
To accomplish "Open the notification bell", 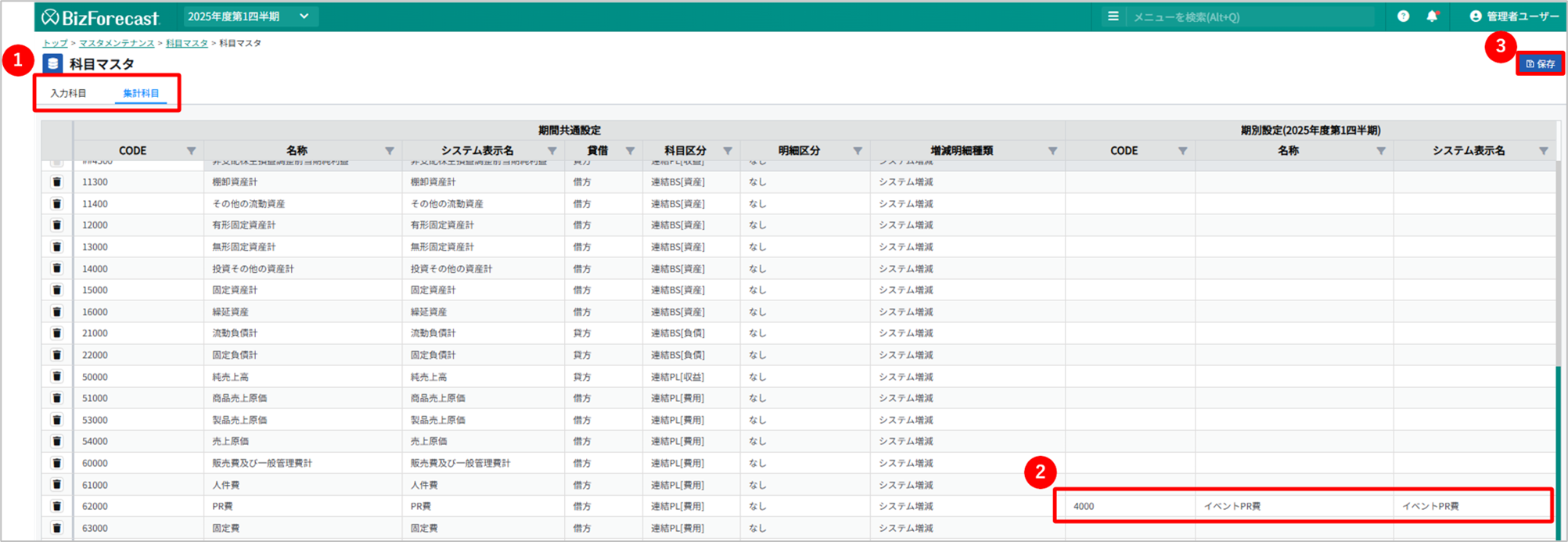I will 1432,16.
